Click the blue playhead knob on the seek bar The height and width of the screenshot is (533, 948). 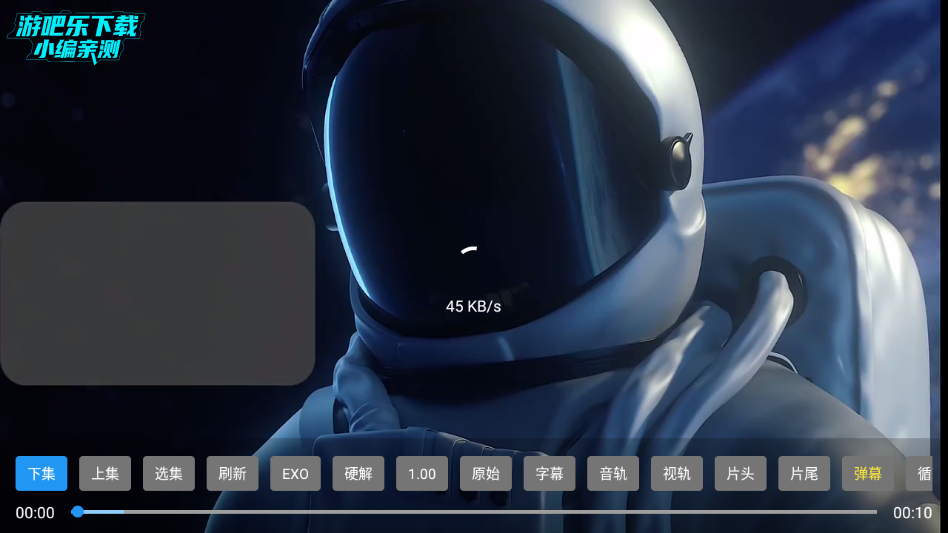coord(77,512)
